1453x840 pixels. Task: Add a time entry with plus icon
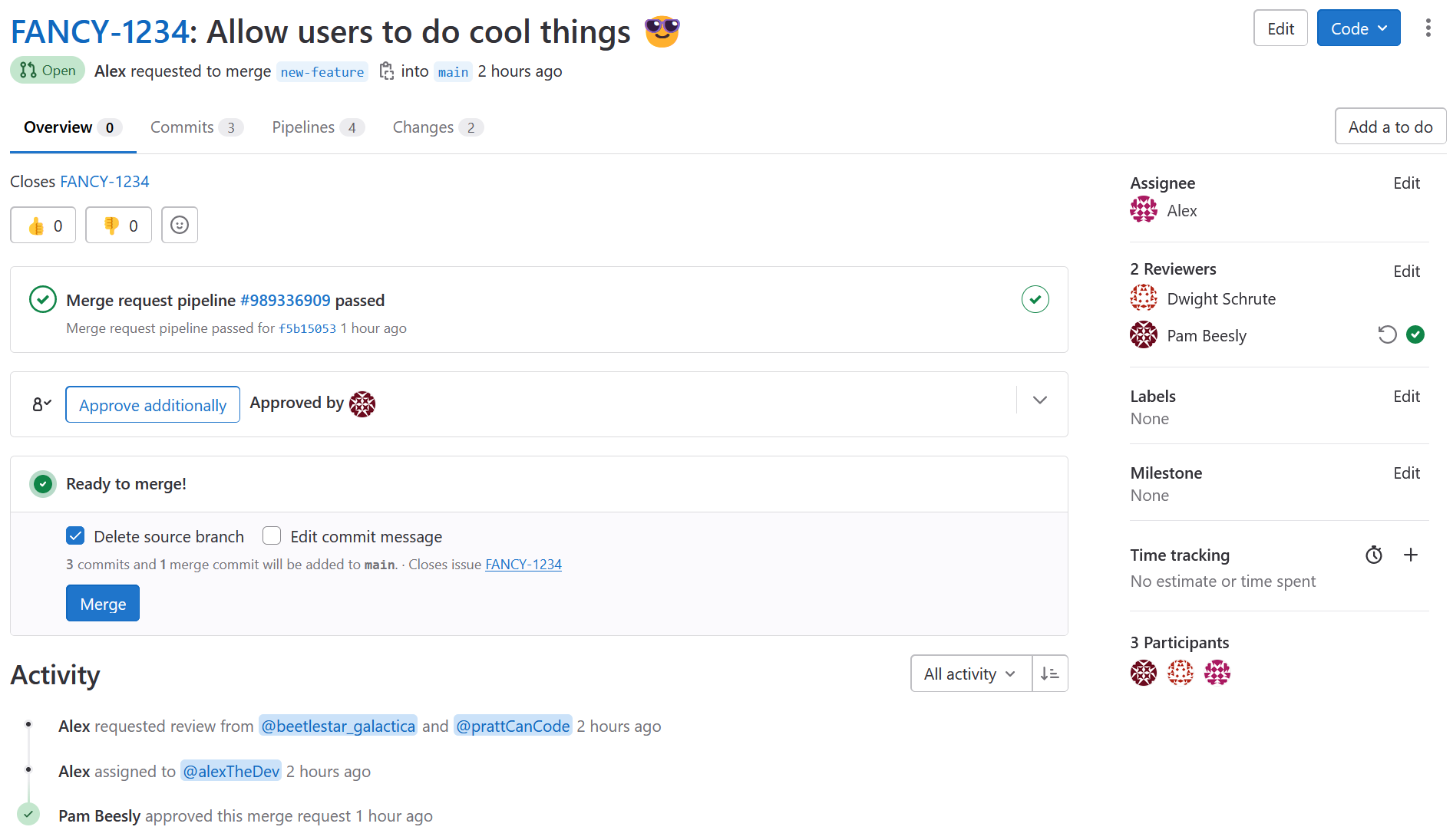1411,555
